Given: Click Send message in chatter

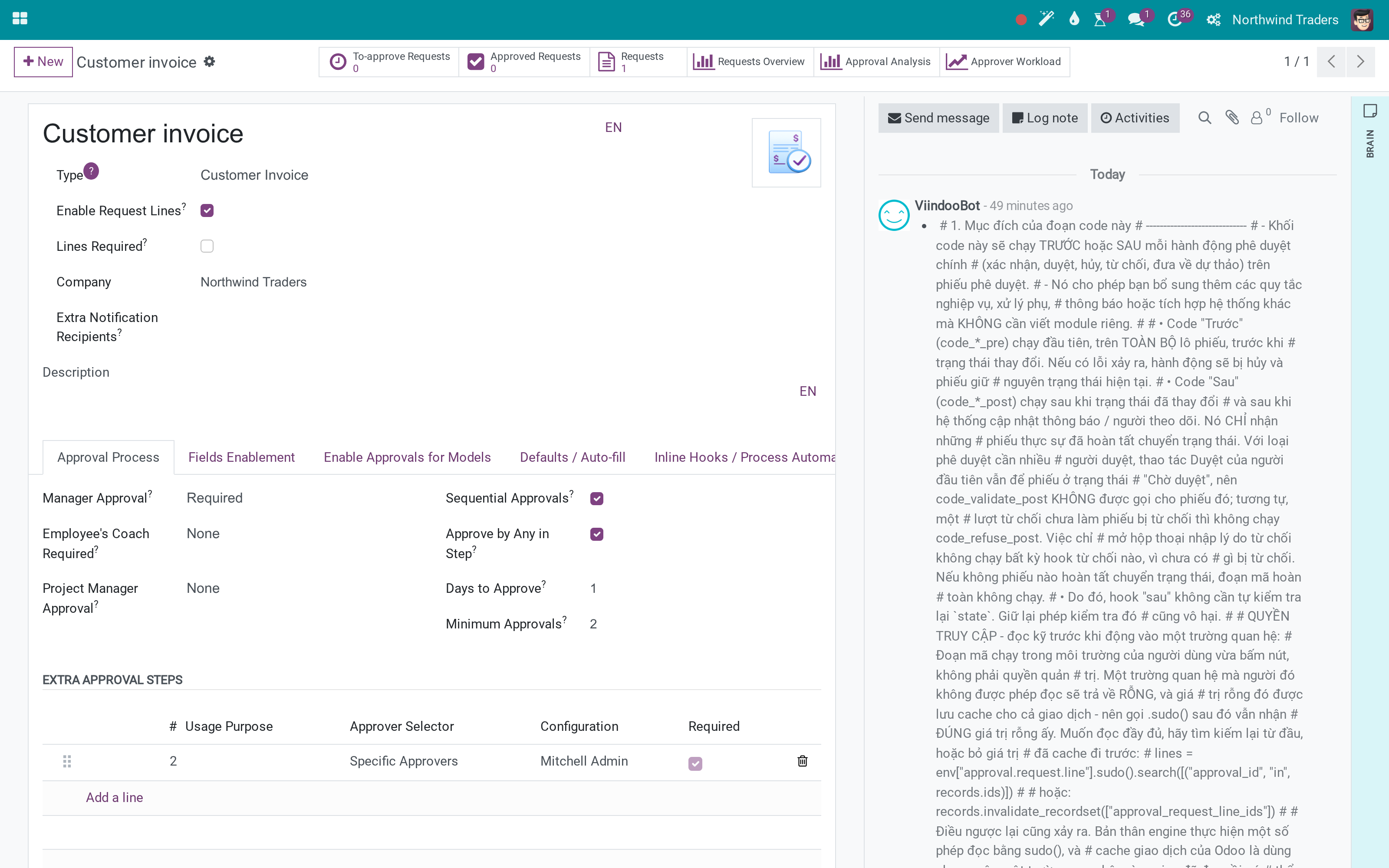Looking at the screenshot, I should coord(938,118).
